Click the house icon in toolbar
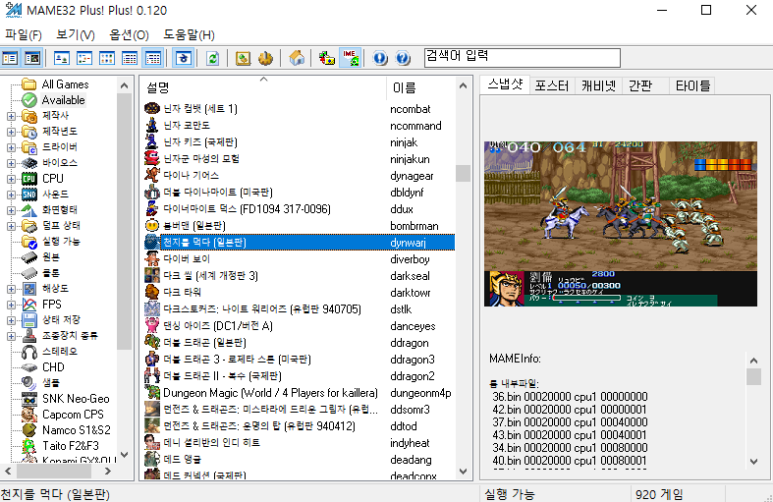 [296, 58]
